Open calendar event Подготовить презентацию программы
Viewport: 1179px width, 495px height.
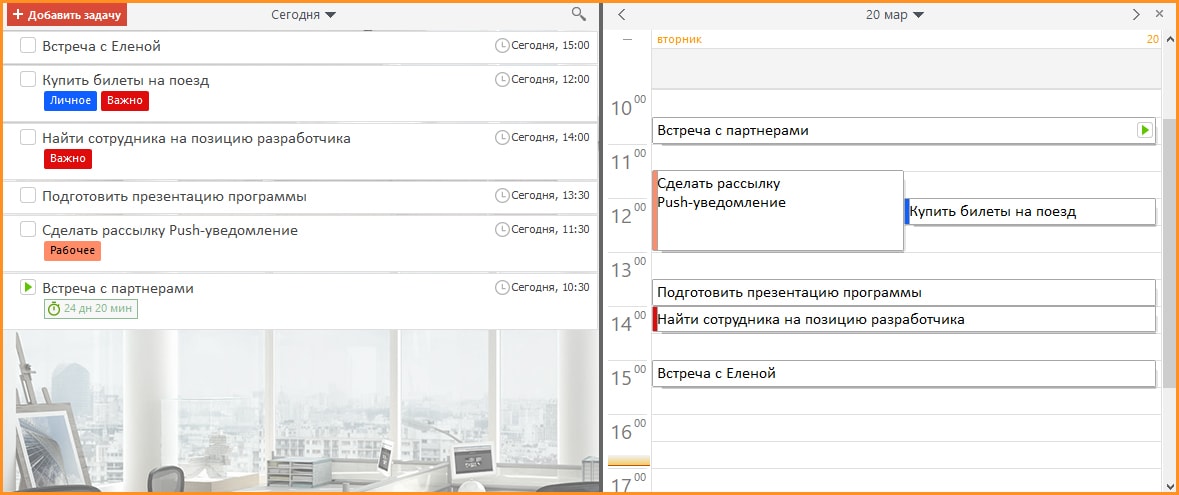903,293
